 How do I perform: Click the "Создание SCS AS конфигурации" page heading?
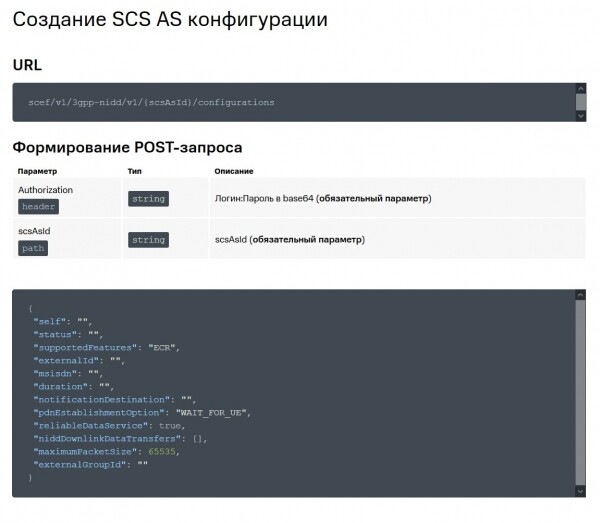click(x=169, y=20)
